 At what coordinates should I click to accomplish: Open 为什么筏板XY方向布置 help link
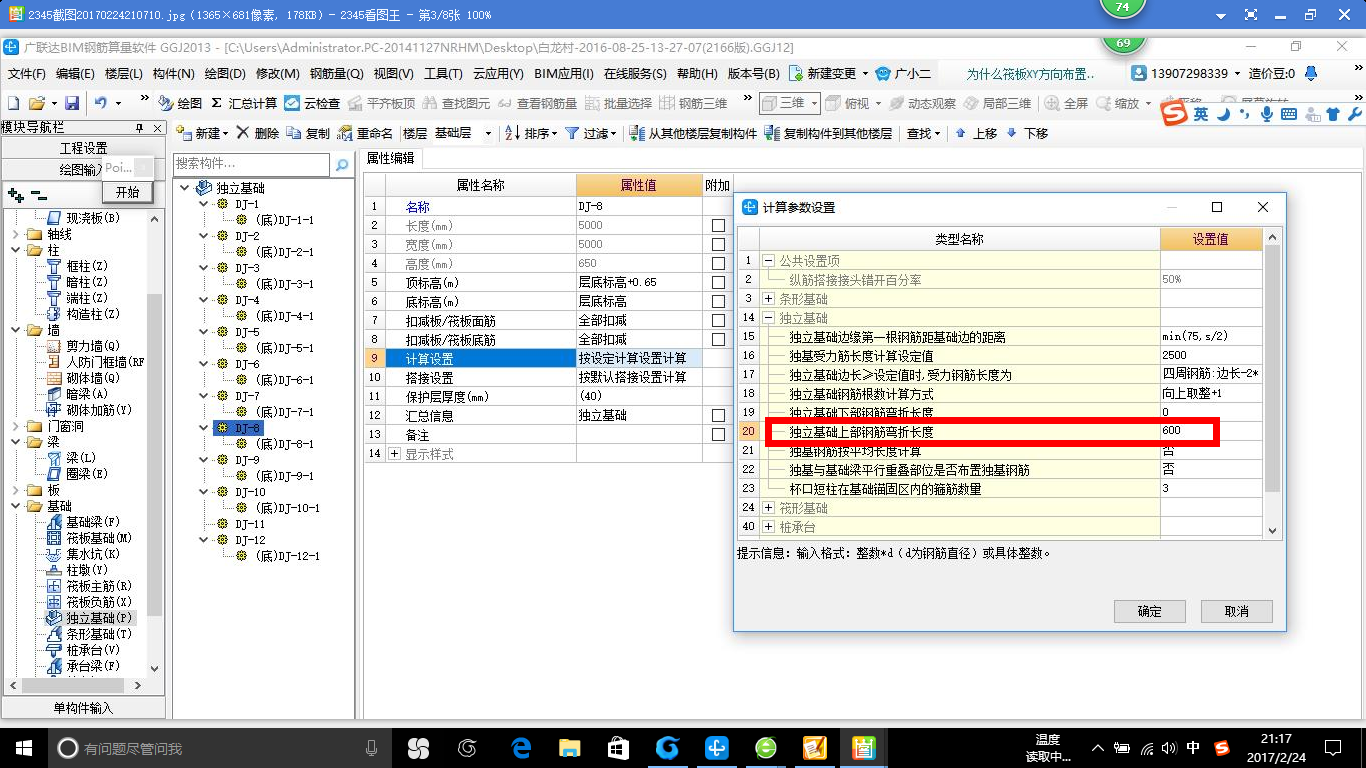pyautogui.click(x=1030, y=74)
